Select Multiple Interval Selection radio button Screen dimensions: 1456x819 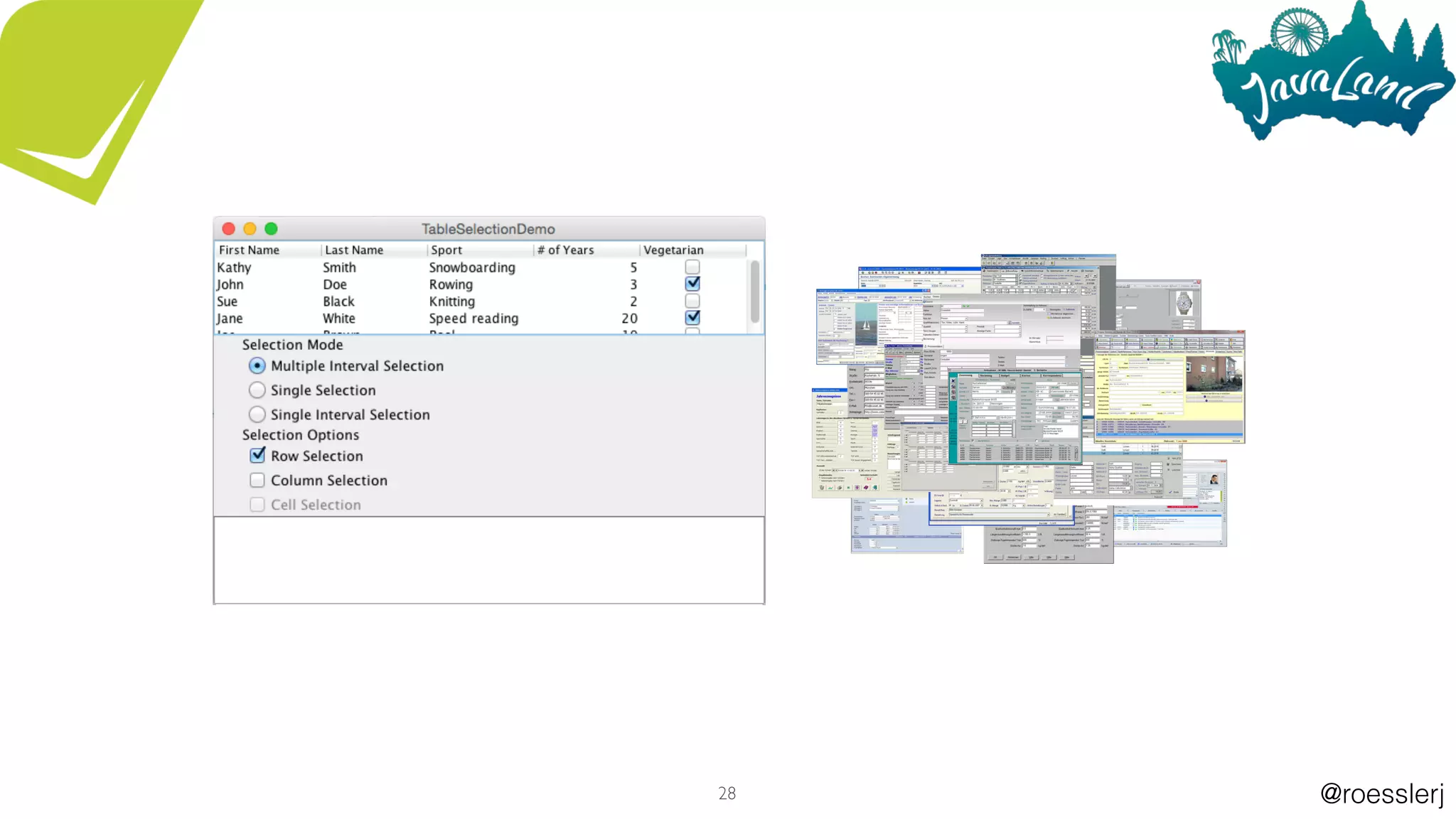(257, 365)
